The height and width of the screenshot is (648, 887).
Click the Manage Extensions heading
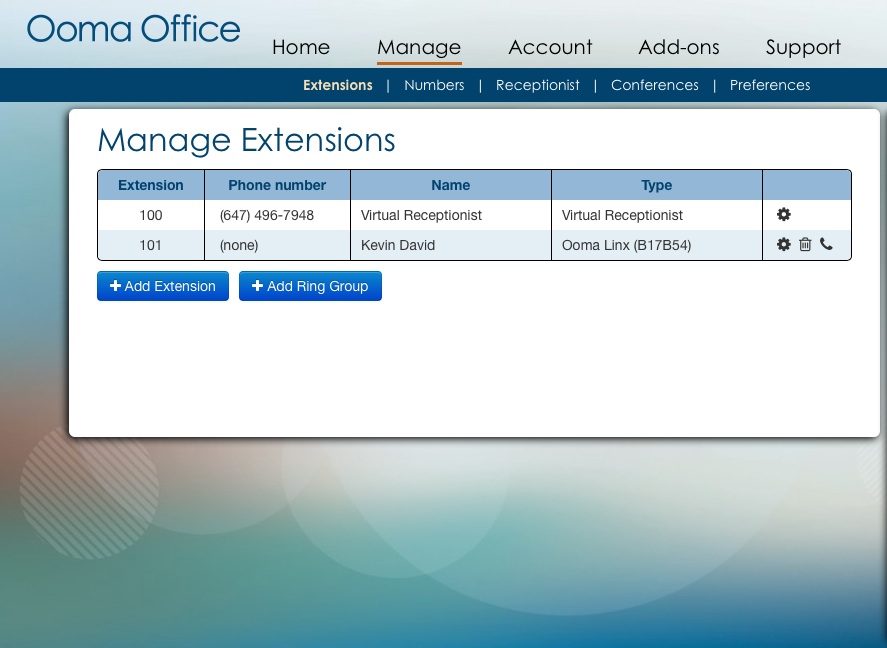247,140
